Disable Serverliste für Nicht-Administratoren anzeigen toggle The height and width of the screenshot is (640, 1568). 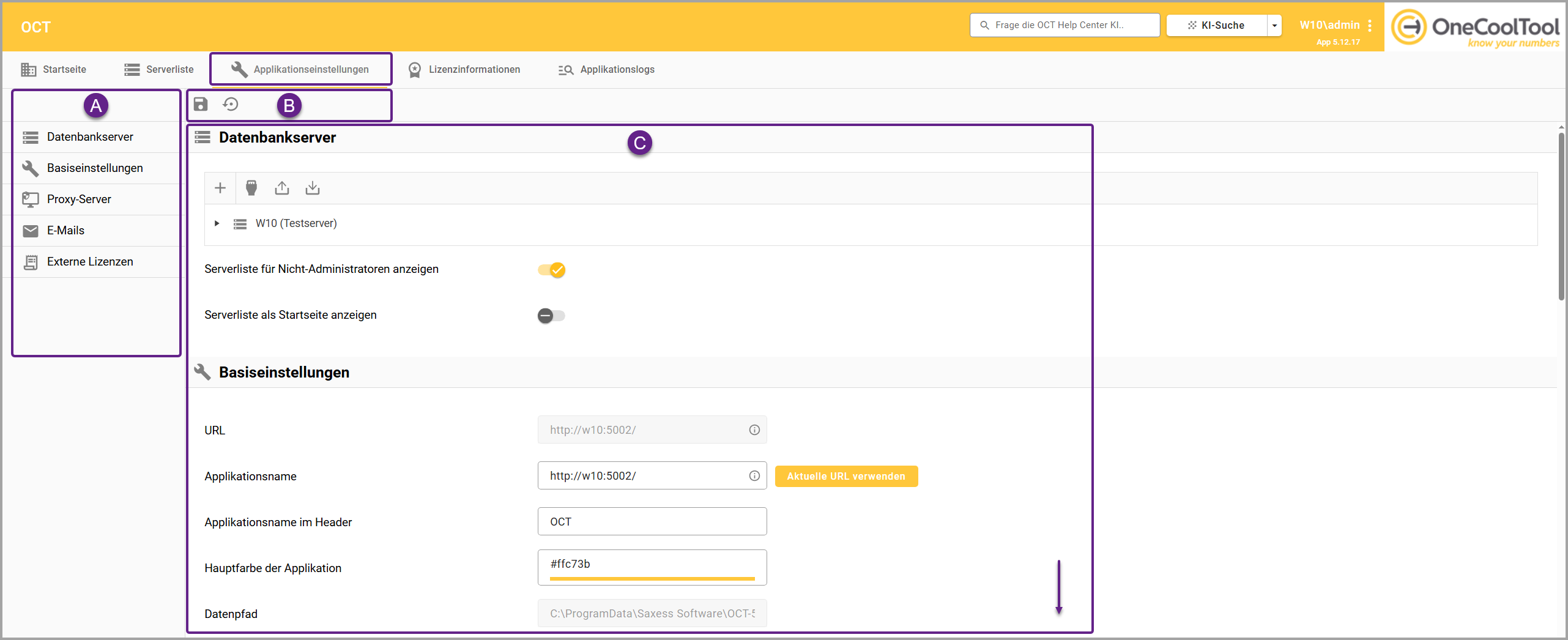[x=551, y=270]
